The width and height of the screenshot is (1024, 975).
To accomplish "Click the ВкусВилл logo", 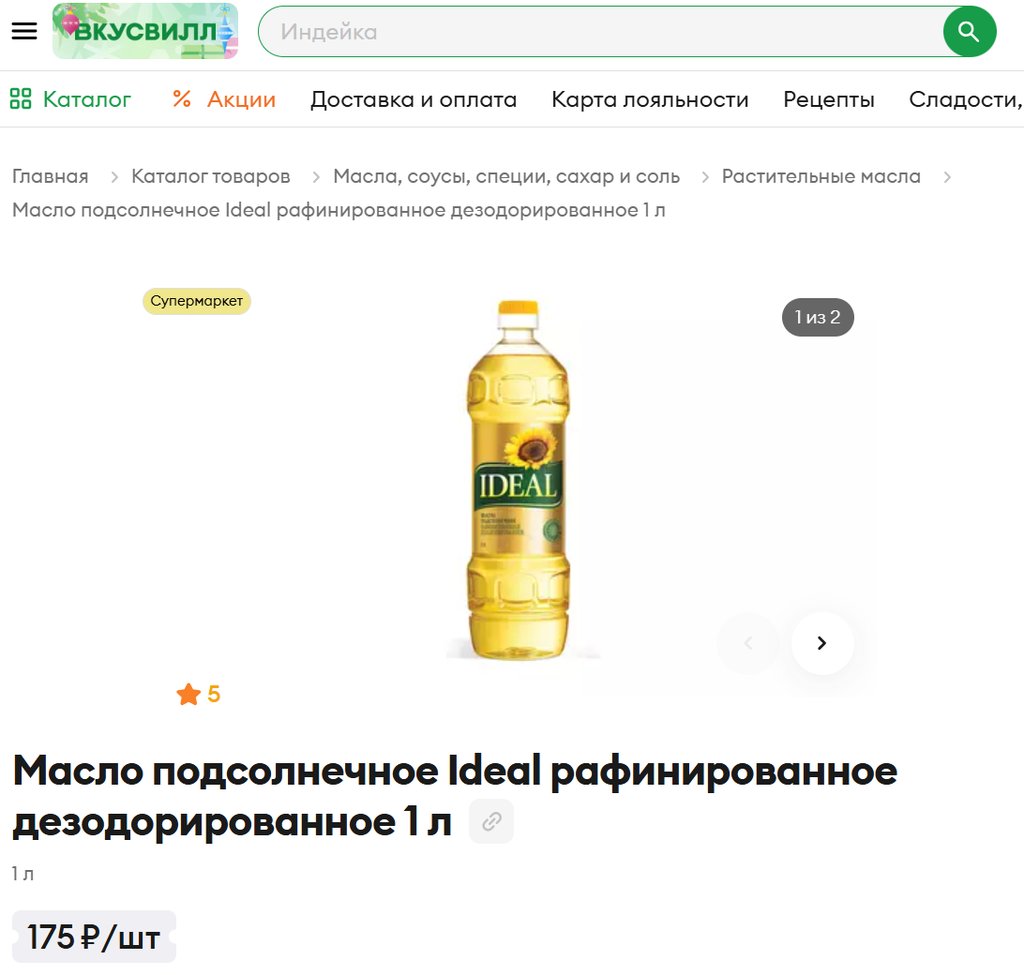I will tap(145, 31).
